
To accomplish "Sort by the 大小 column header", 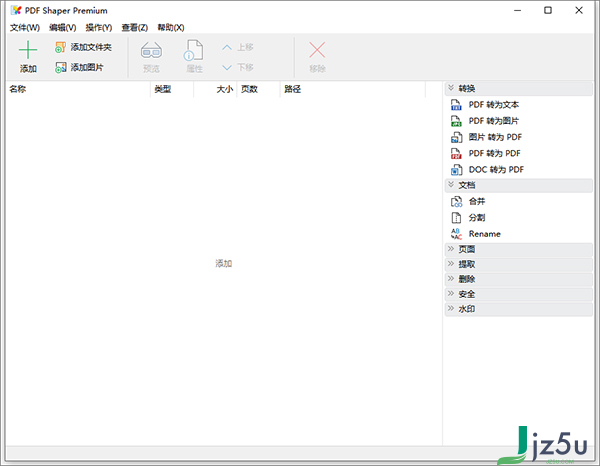I will coord(215,89).
